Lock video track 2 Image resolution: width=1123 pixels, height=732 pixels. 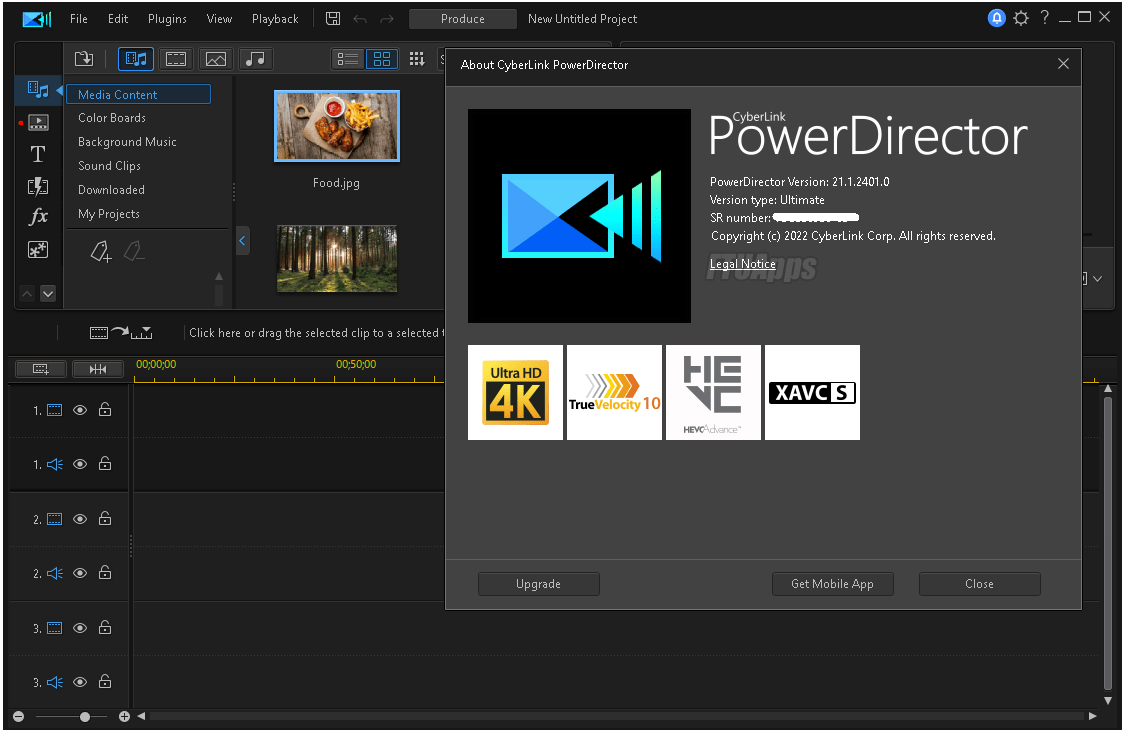pos(105,518)
